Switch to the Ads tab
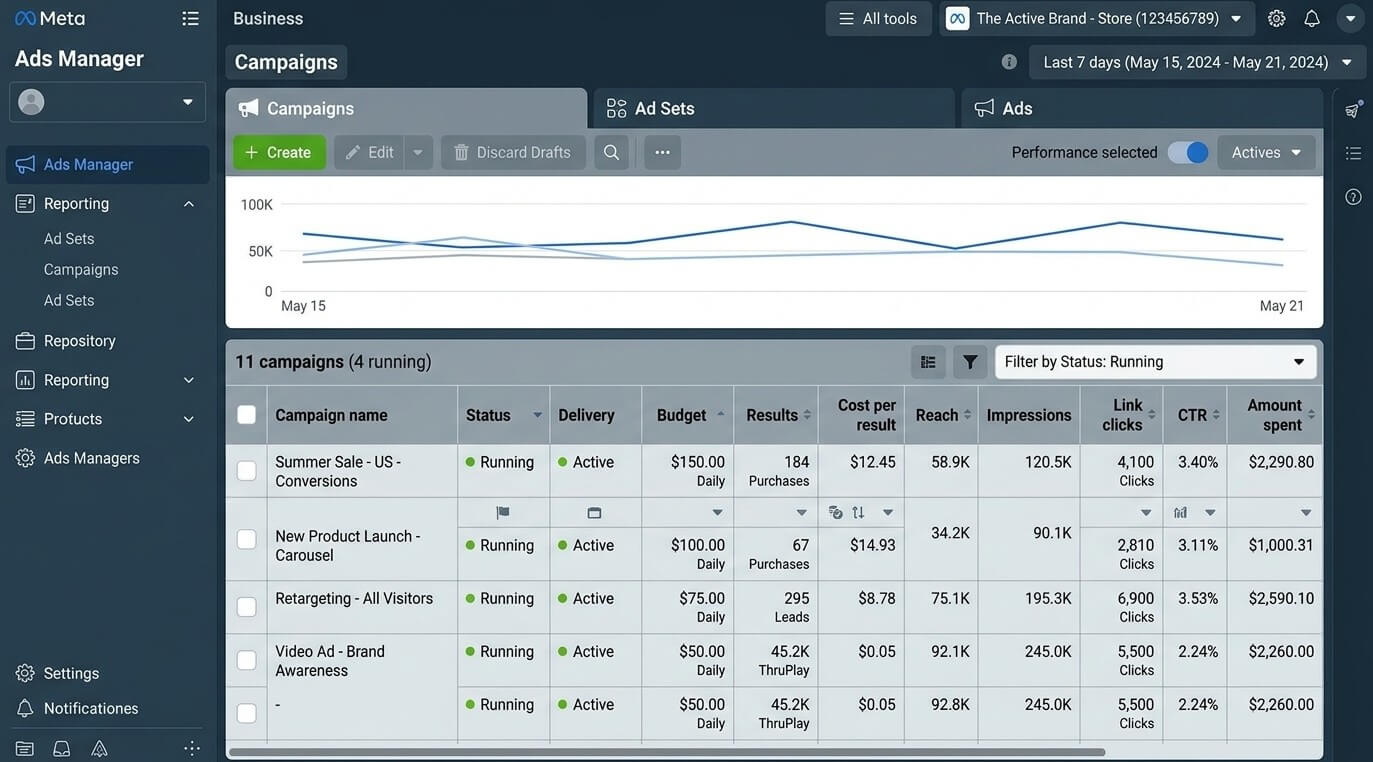The height and width of the screenshot is (762, 1373). (x=1142, y=108)
